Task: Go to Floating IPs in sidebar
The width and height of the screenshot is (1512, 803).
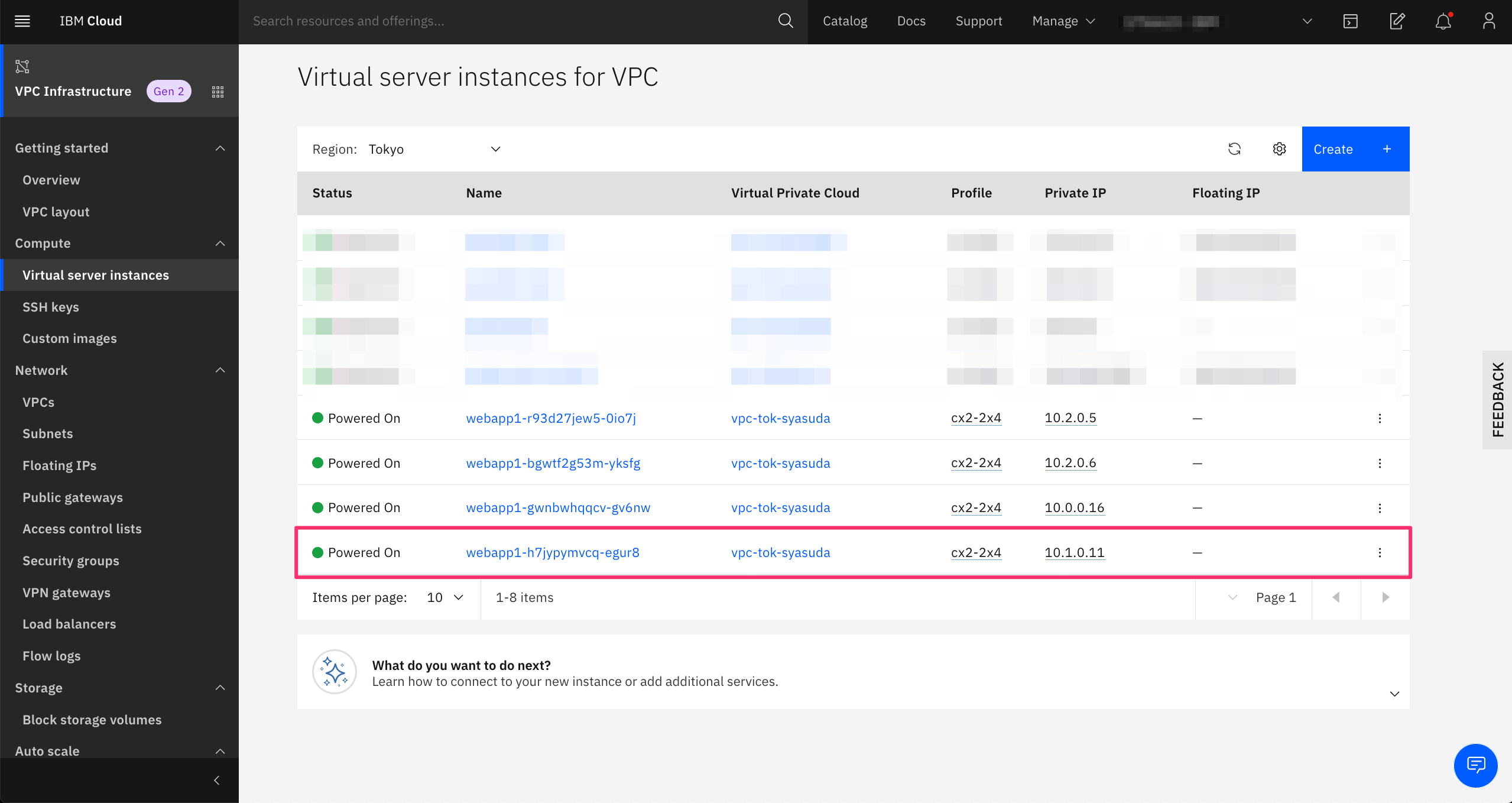Action: (59, 465)
